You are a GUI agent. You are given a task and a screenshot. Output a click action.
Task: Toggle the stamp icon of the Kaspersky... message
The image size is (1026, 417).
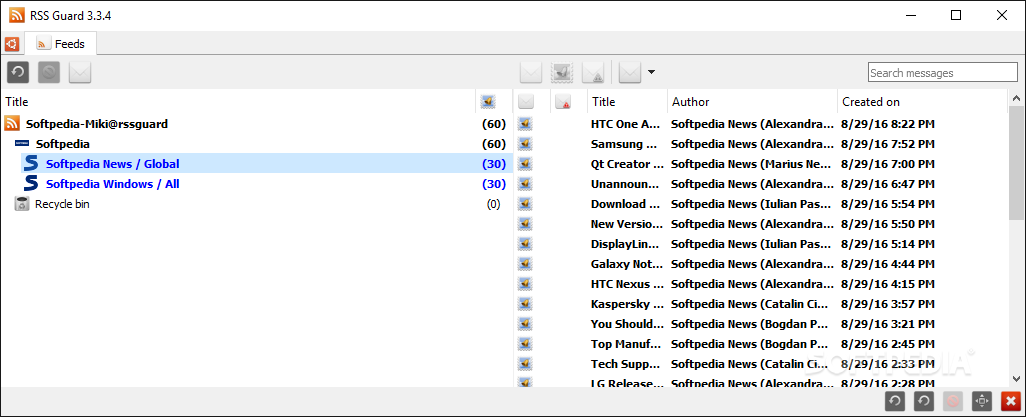point(524,304)
